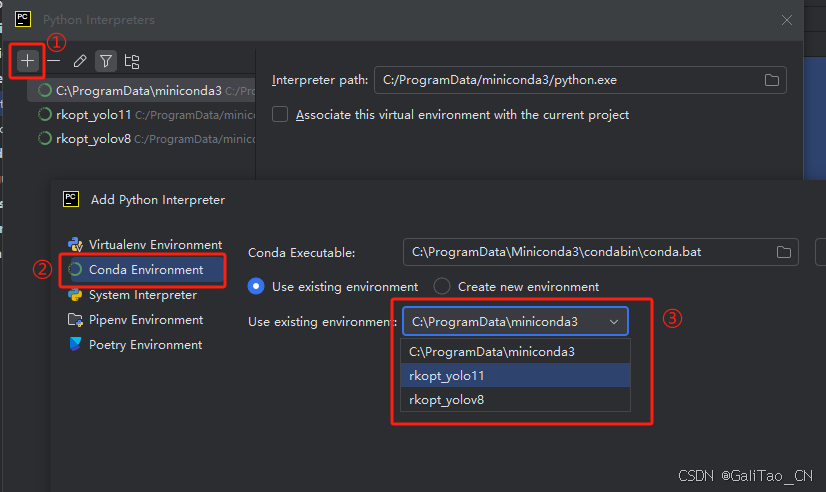826x492 pixels.
Task: Click the folder icon to browse the Conda Executable
Action: (x=784, y=252)
